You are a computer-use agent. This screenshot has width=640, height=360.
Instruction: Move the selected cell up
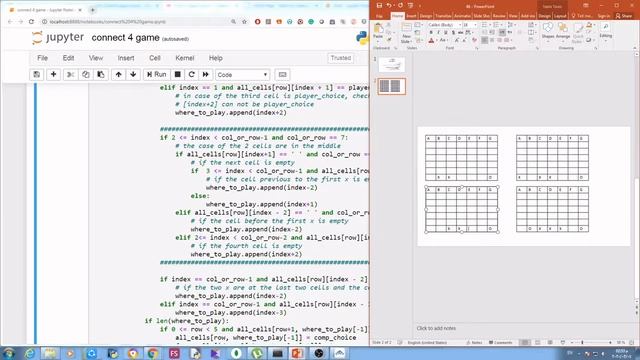pos(118,75)
